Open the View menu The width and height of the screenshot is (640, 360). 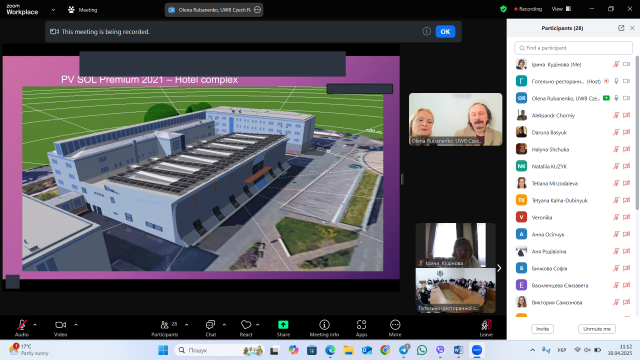pyautogui.click(x=561, y=9)
